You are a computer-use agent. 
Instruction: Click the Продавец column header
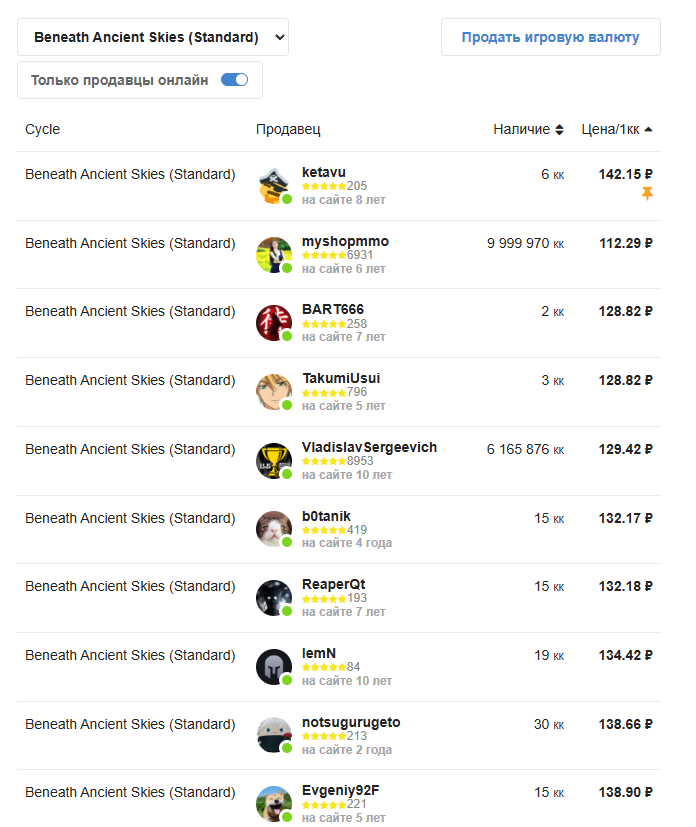pyautogui.click(x=288, y=129)
